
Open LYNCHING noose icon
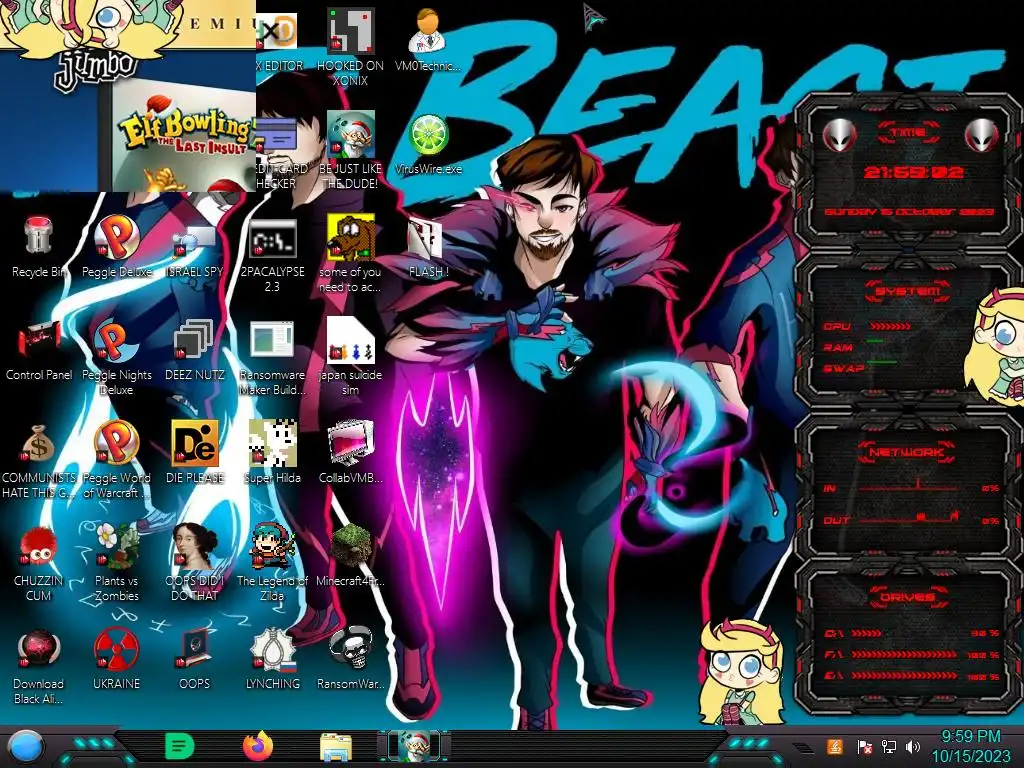pos(272,649)
